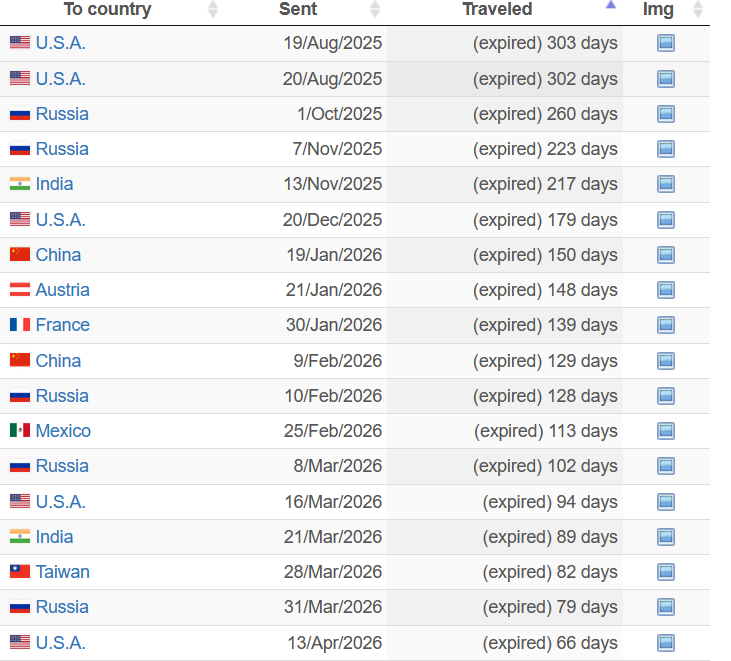Viewport: 731px width, 661px height.
Task: Click the China flag in 19/Jan/2026 row
Action: [x=20, y=255]
